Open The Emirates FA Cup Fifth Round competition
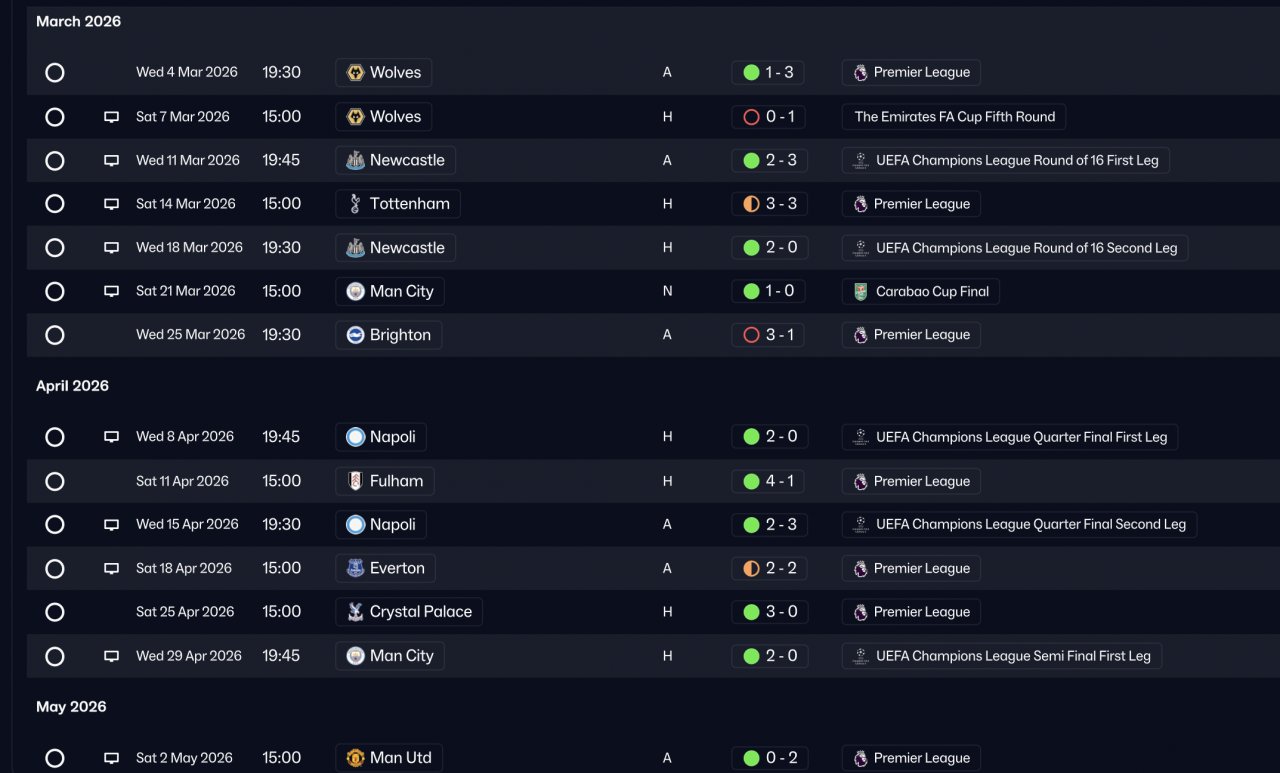Screen dimensions: 1280x773 (x=954, y=117)
